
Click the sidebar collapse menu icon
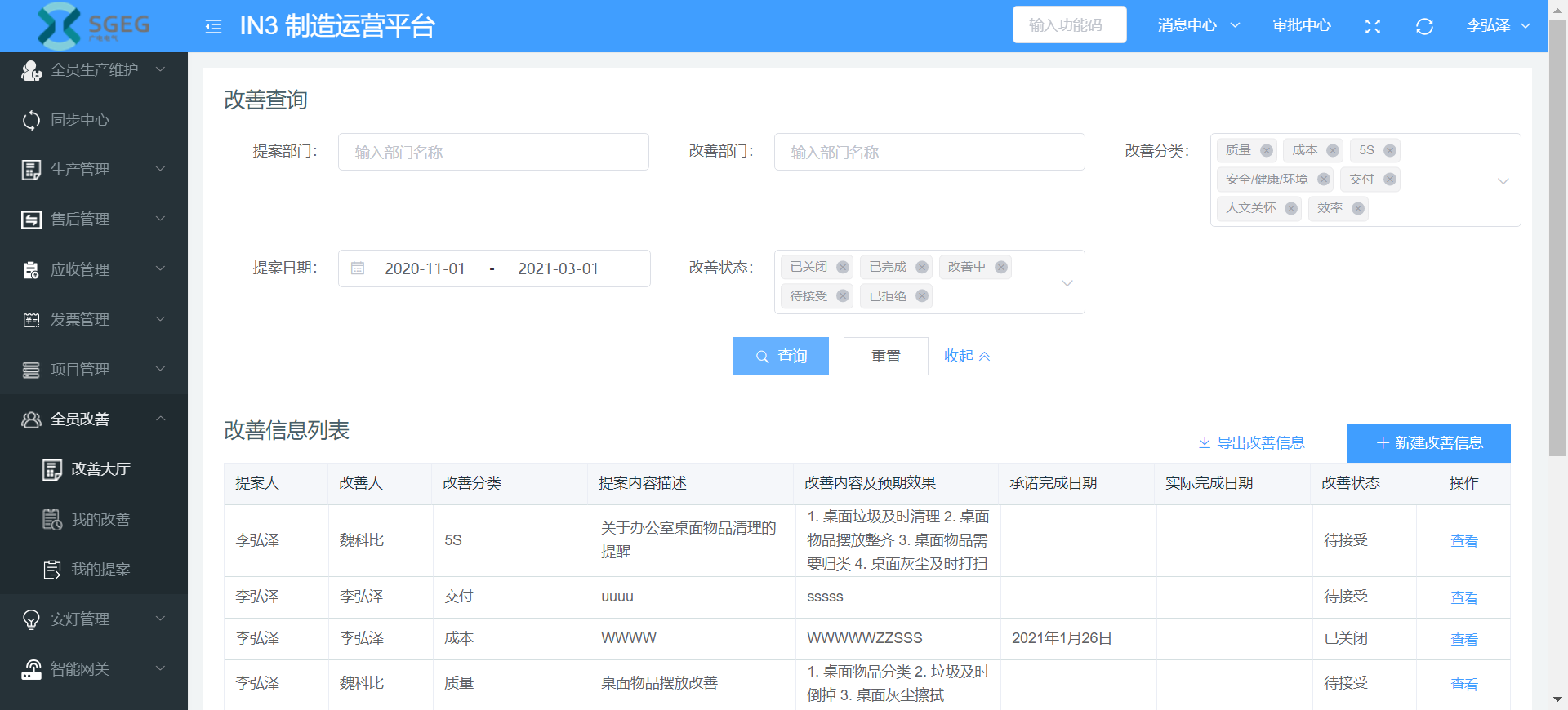(x=213, y=27)
